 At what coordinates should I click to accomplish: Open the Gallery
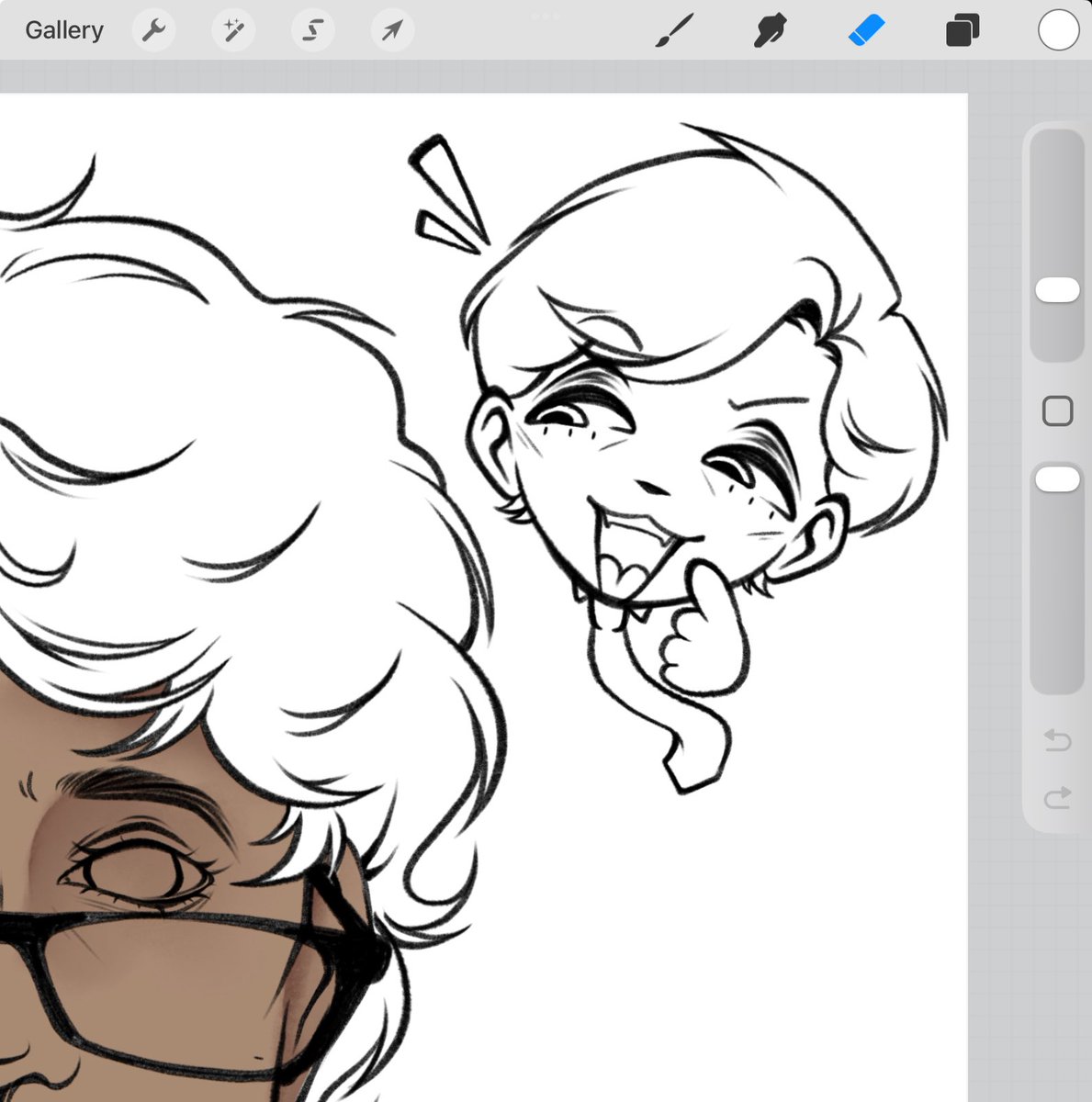point(64,30)
